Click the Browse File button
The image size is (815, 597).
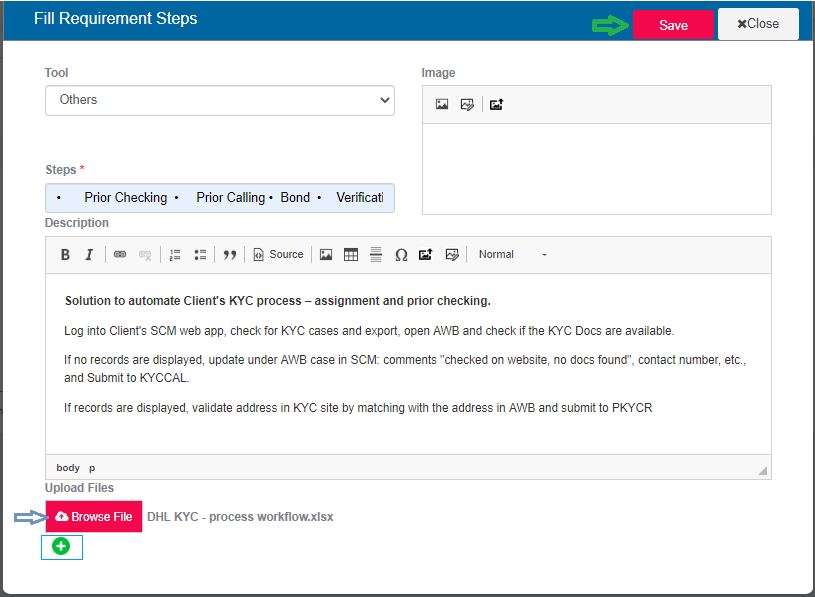94,517
